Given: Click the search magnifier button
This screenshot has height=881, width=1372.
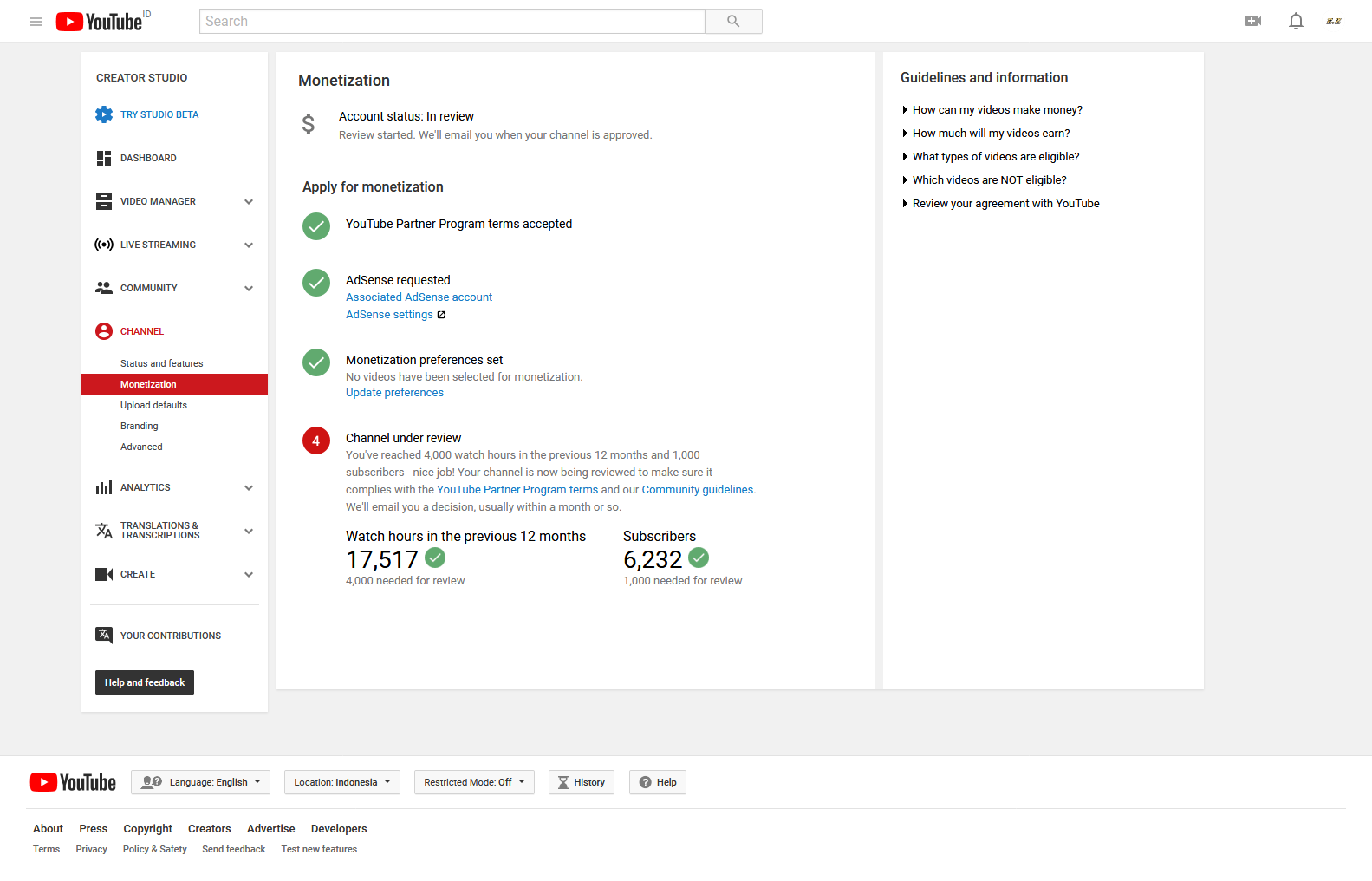Looking at the screenshot, I should (733, 22).
